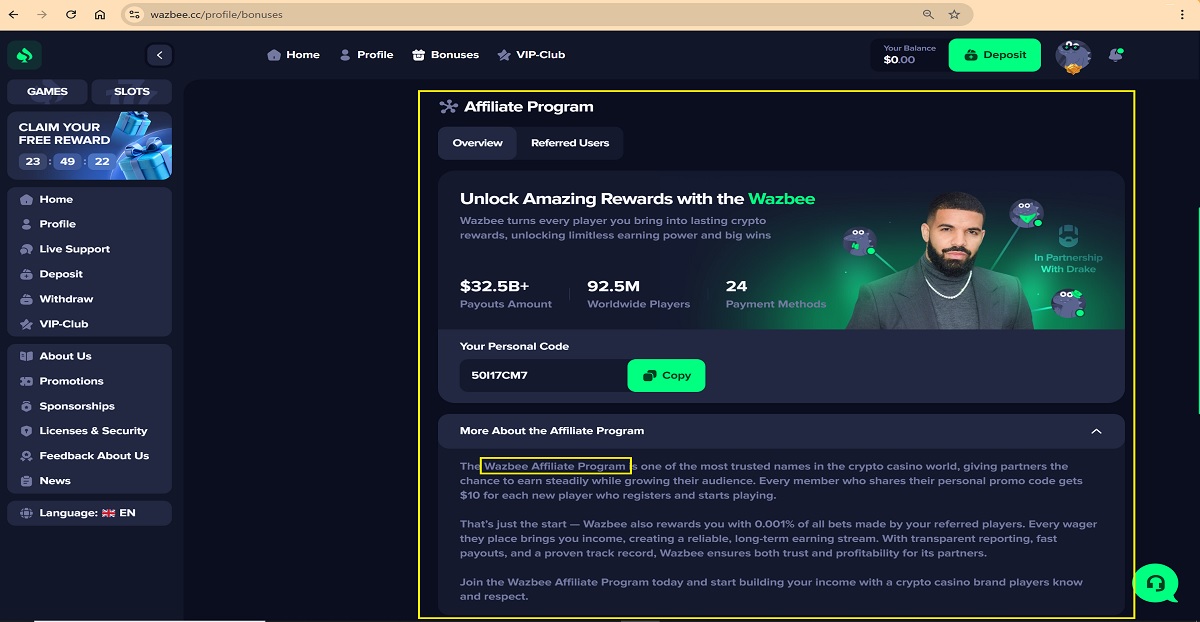Image resolution: width=1200 pixels, height=622 pixels.
Task: Open the user avatar profile menu
Action: coord(1073,56)
